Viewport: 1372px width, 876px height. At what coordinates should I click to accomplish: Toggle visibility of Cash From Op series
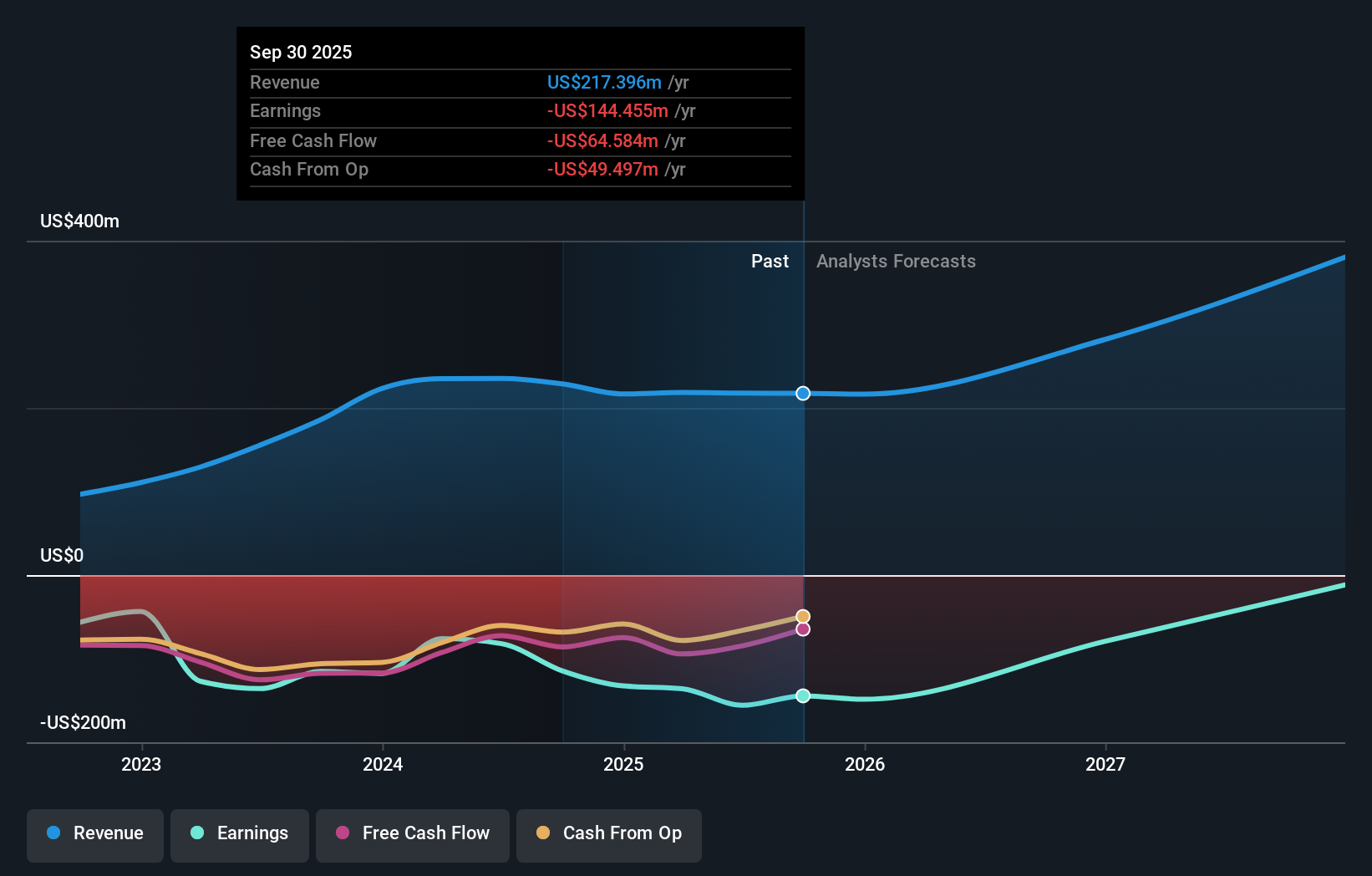click(608, 833)
